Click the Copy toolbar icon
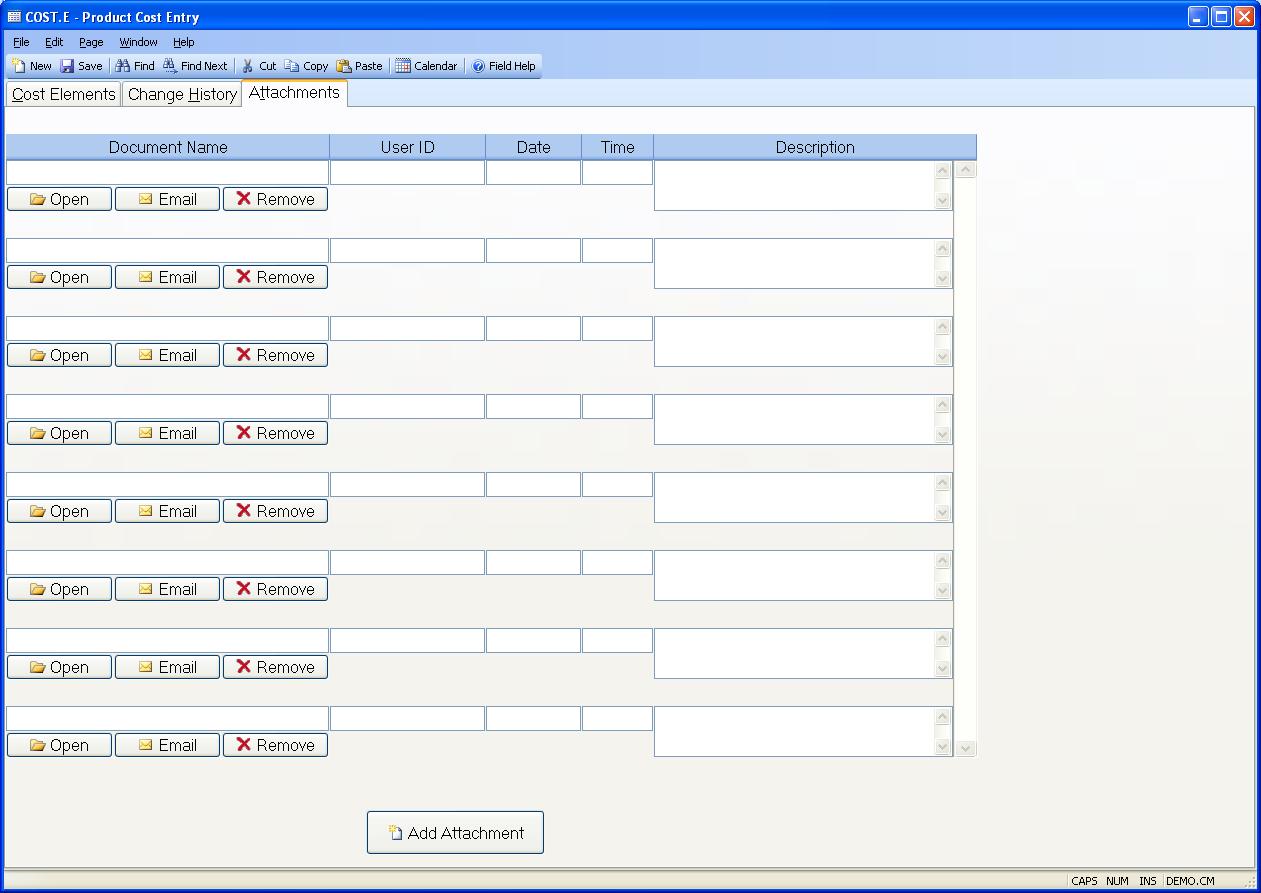Image resolution: width=1261 pixels, height=893 pixels. coord(292,66)
